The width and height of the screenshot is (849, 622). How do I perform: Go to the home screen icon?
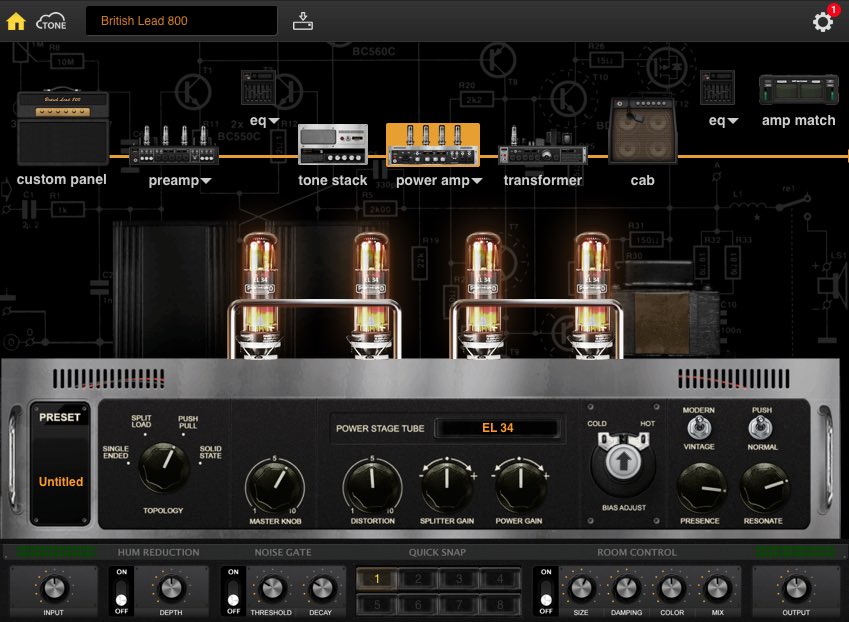tap(16, 21)
